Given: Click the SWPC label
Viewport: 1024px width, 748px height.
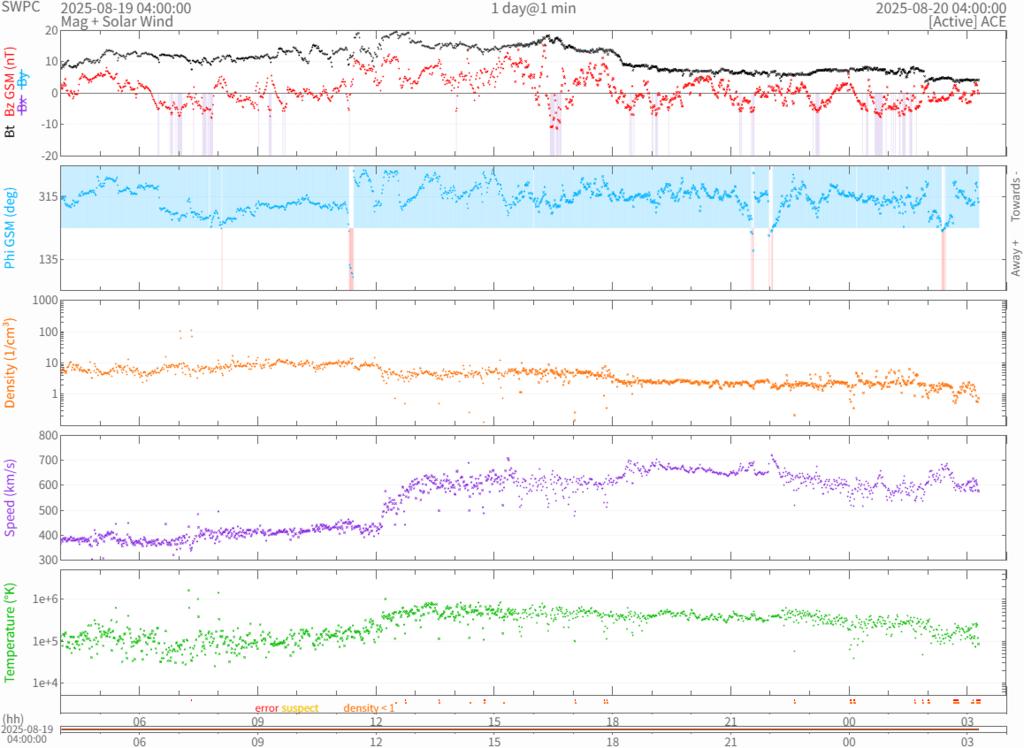Looking at the screenshot, I should coord(22,8).
